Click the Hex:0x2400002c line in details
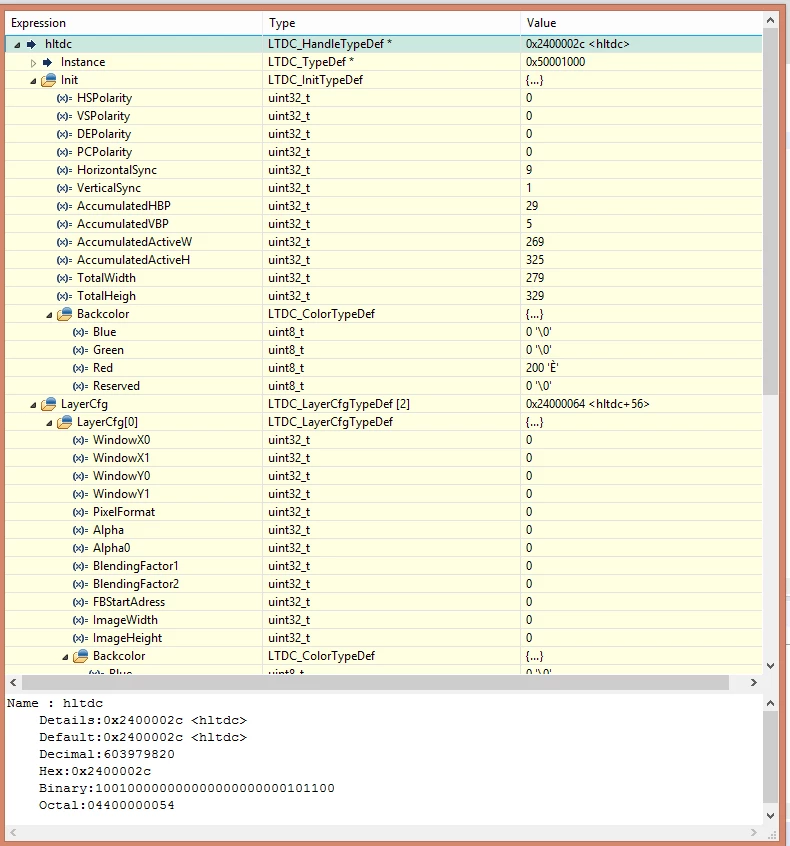790x846 pixels. coord(95,771)
